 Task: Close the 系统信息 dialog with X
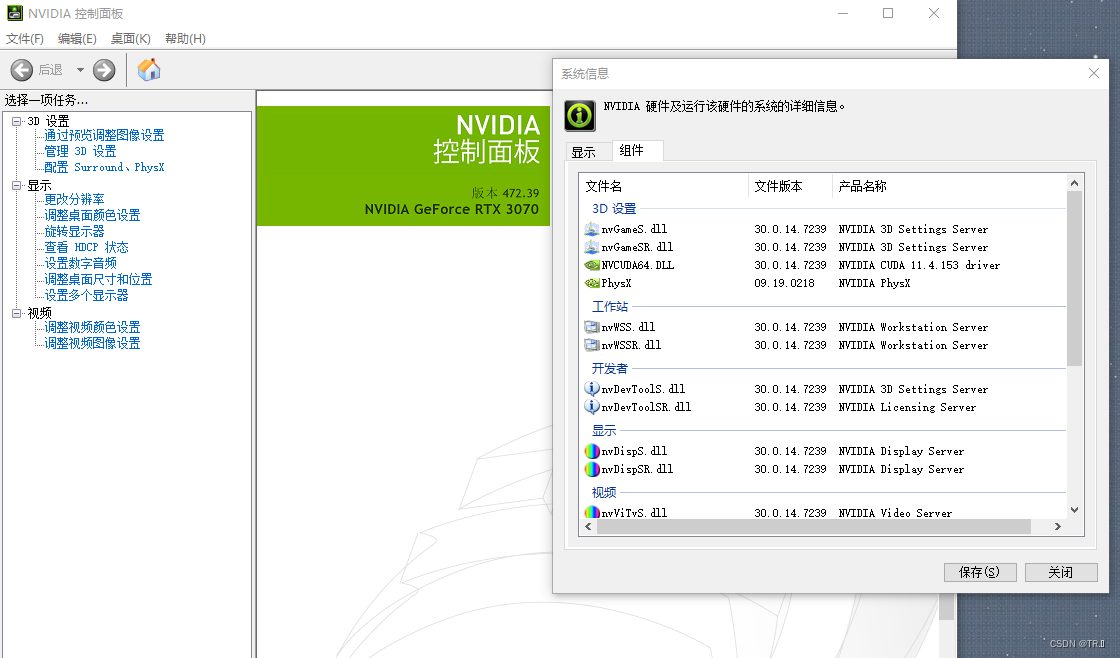point(1094,74)
